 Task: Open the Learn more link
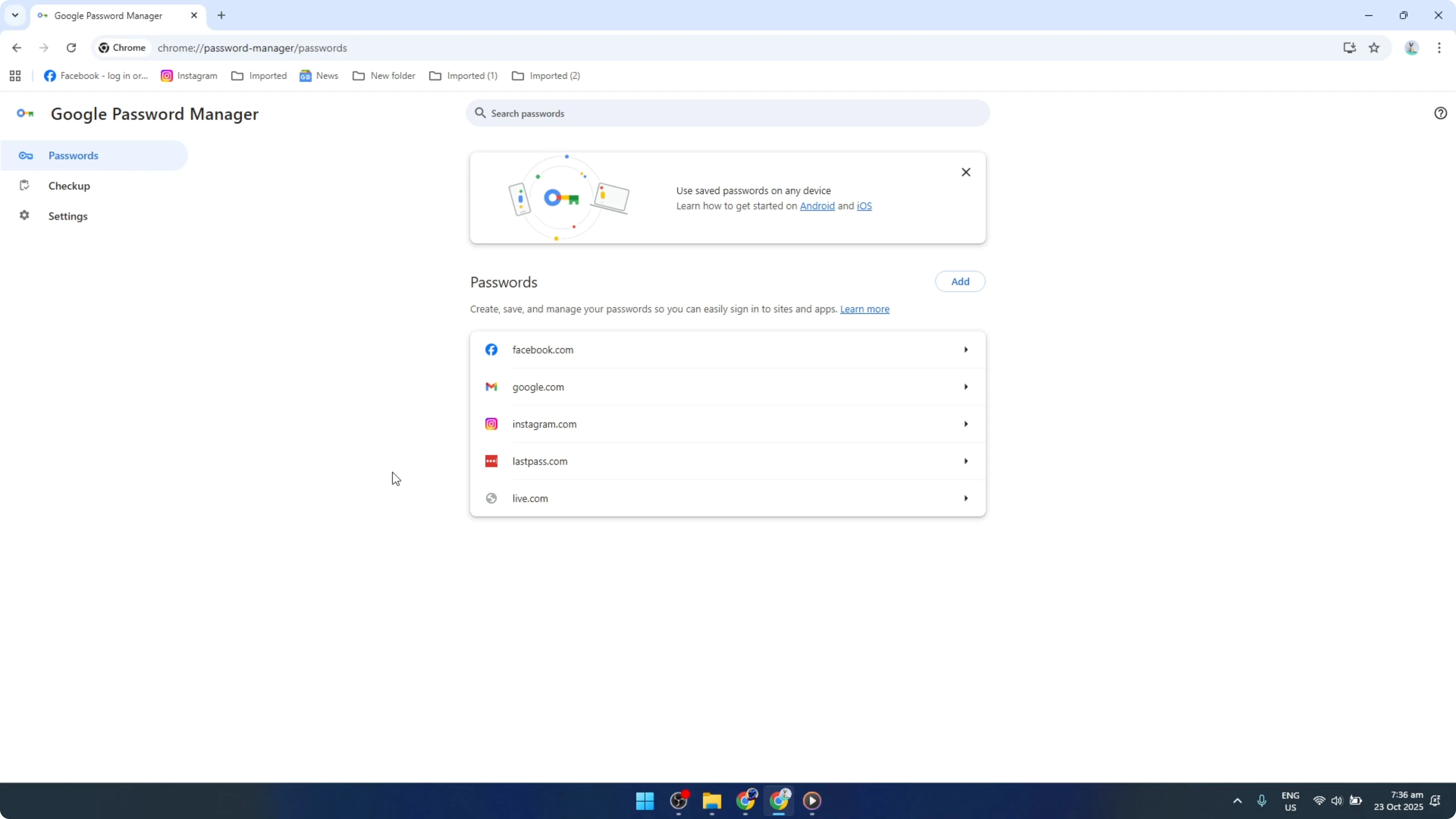864,309
